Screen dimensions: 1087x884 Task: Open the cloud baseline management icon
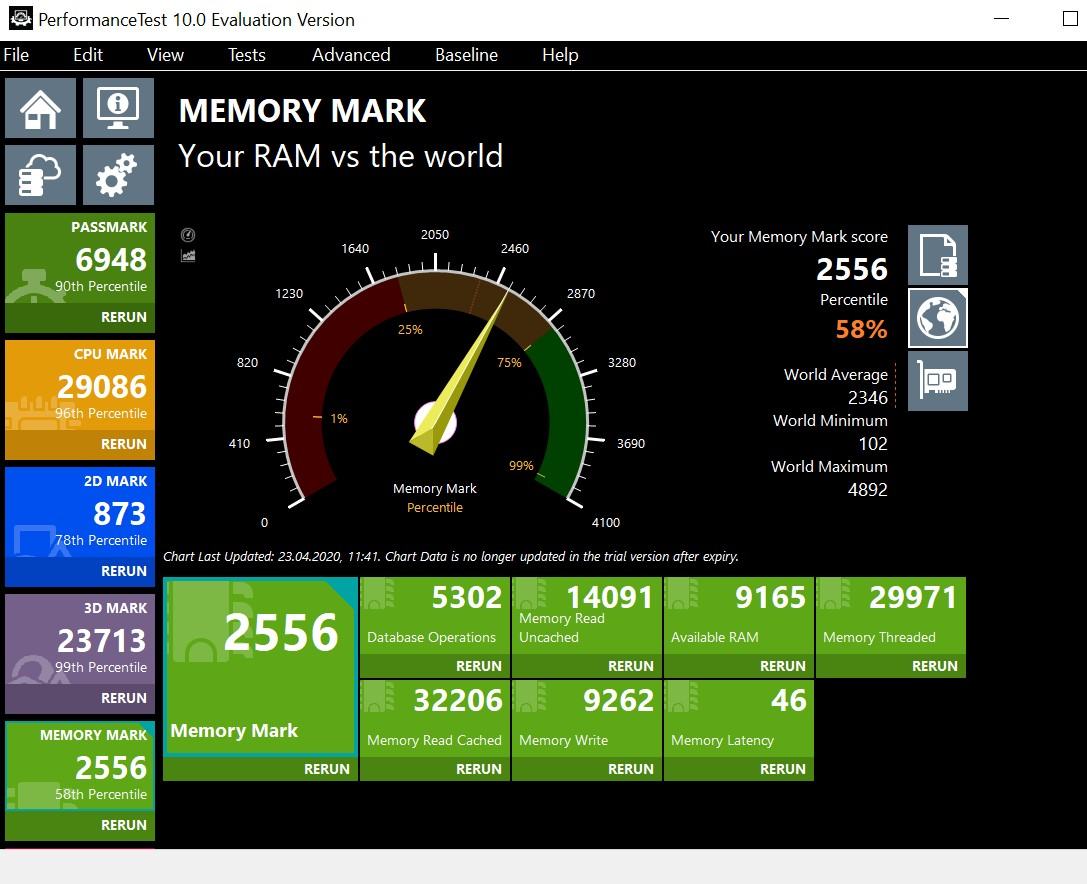(40, 175)
